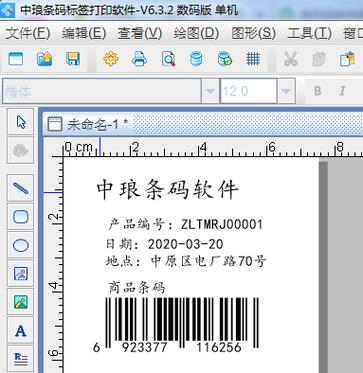Click database with green check icon
This screenshot has width=363, height=373.
coord(225,59)
